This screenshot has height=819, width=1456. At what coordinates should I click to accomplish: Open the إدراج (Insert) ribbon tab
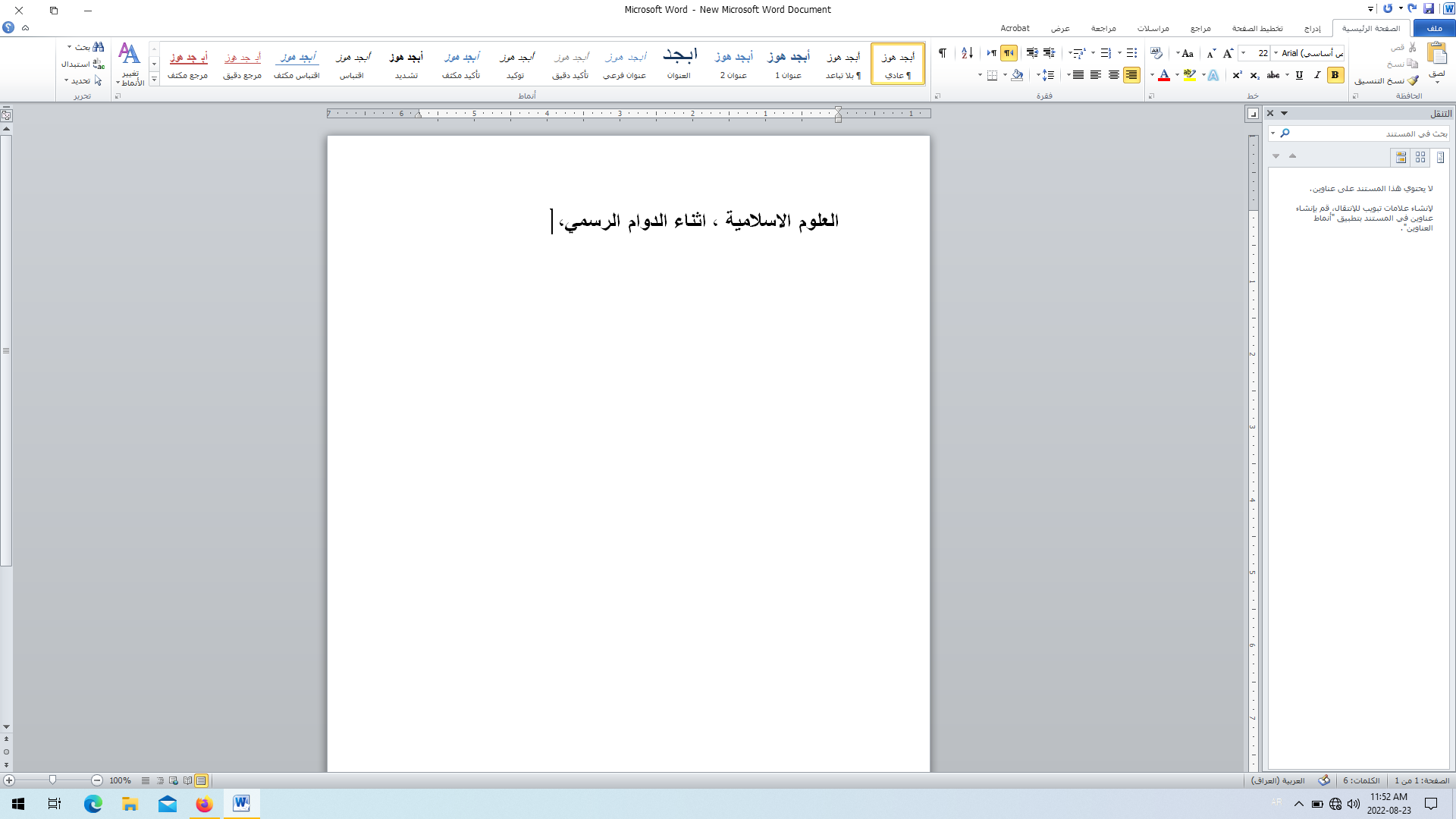tap(1312, 28)
